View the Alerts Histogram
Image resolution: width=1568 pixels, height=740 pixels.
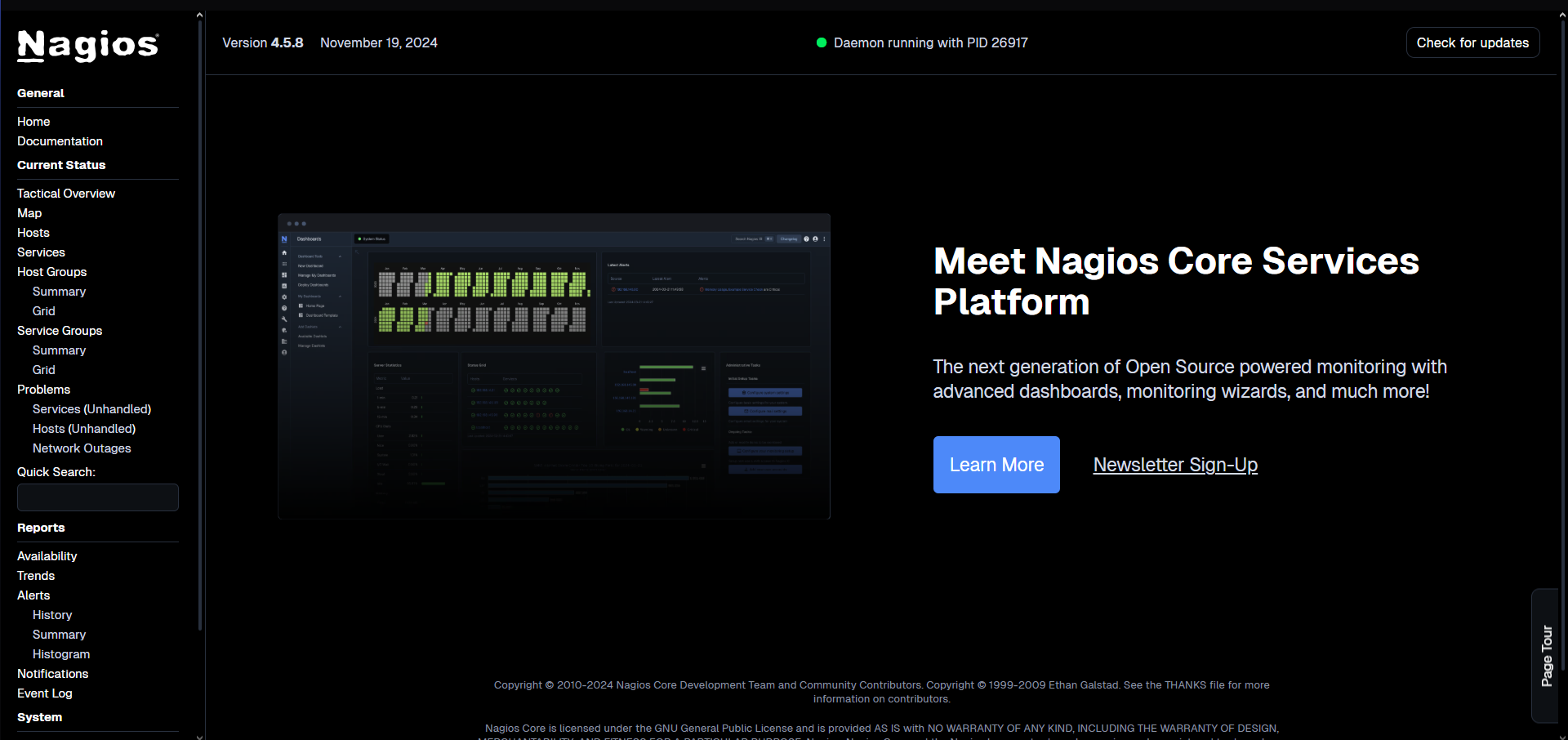pos(61,653)
